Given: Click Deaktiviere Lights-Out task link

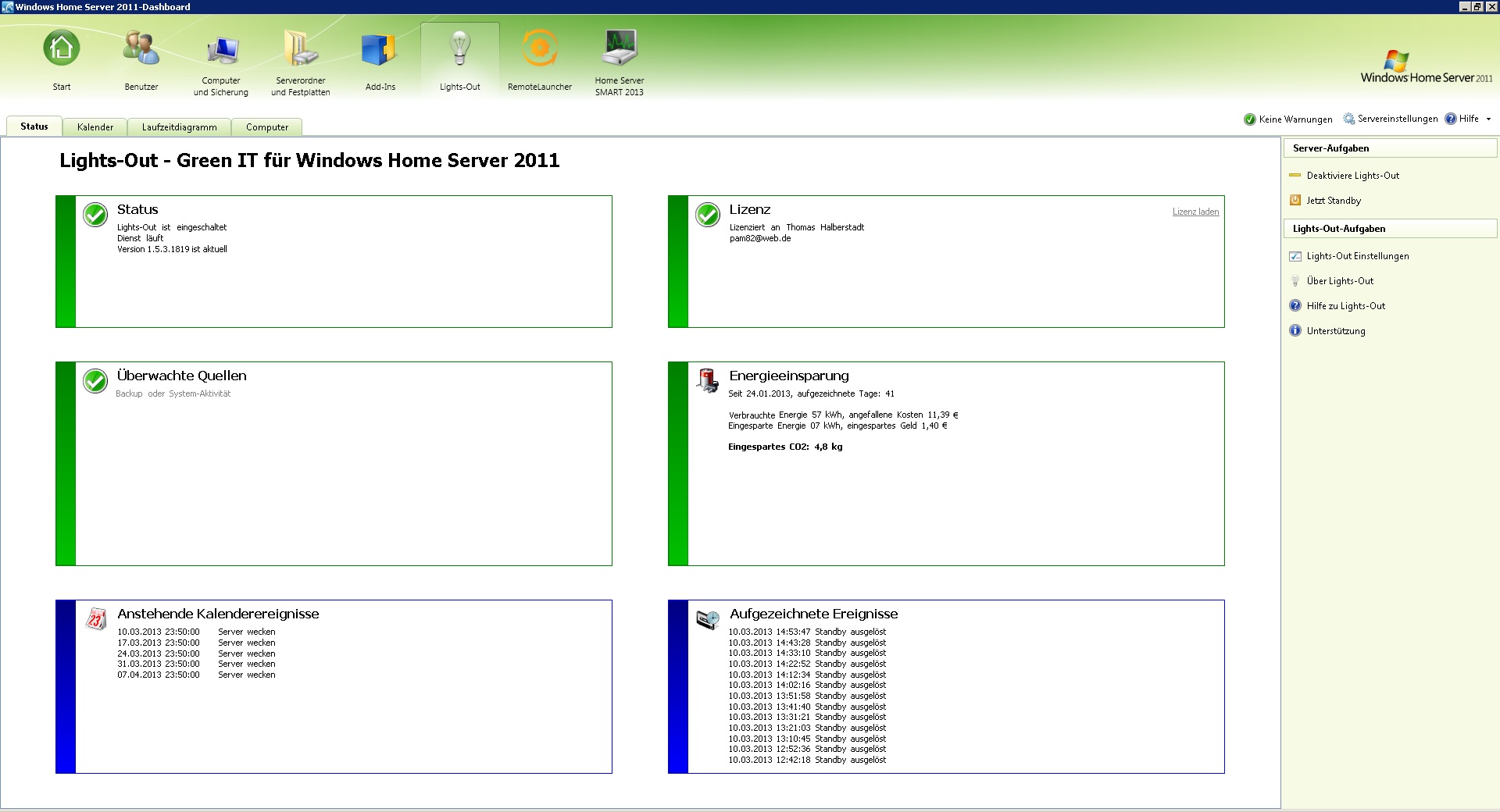Looking at the screenshot, I should point(1353,176).
